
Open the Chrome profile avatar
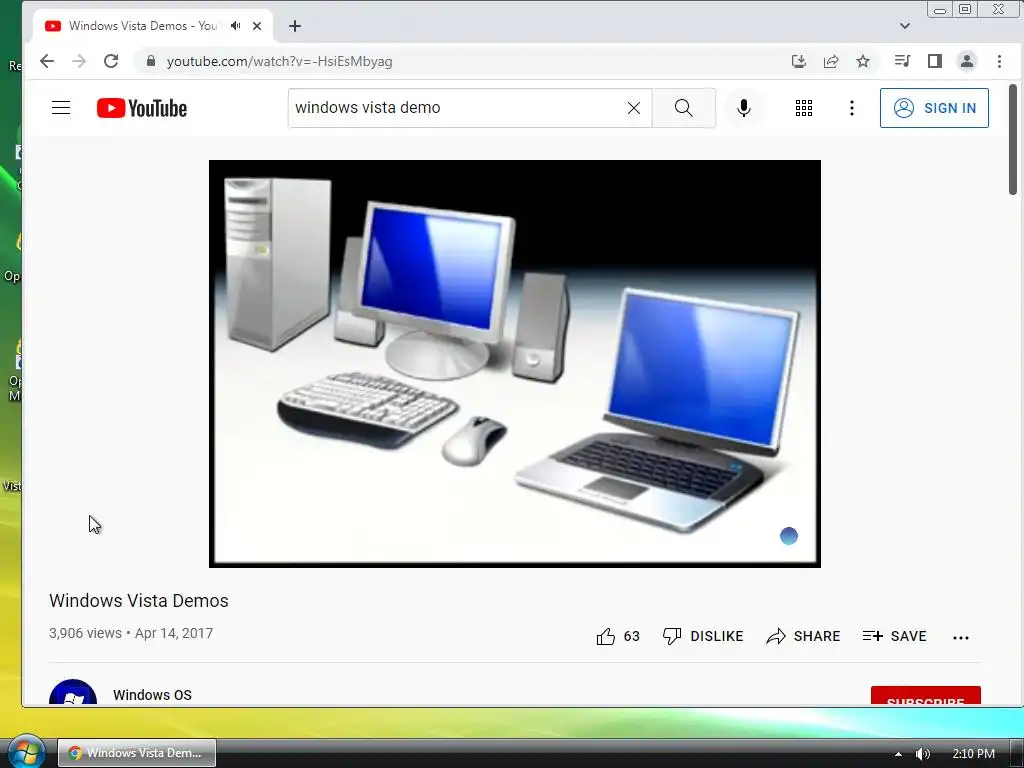tap(967, 61)
